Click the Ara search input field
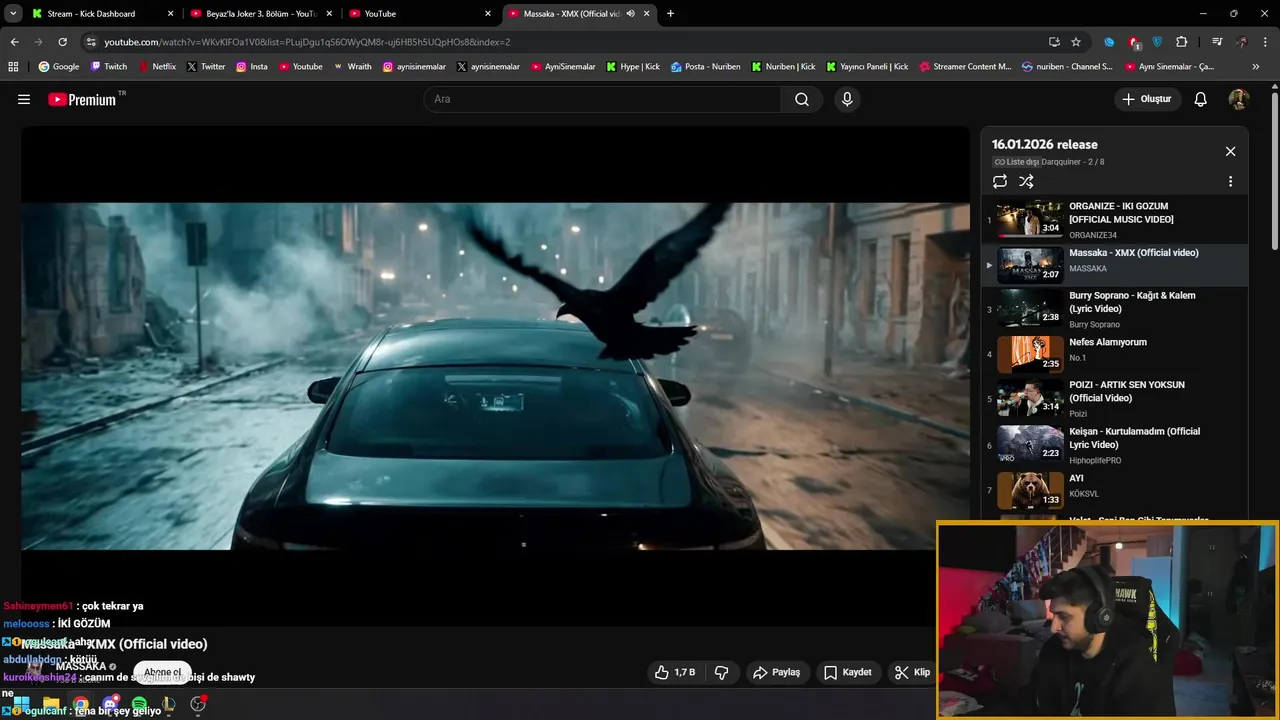 click(x=602, y=99)
